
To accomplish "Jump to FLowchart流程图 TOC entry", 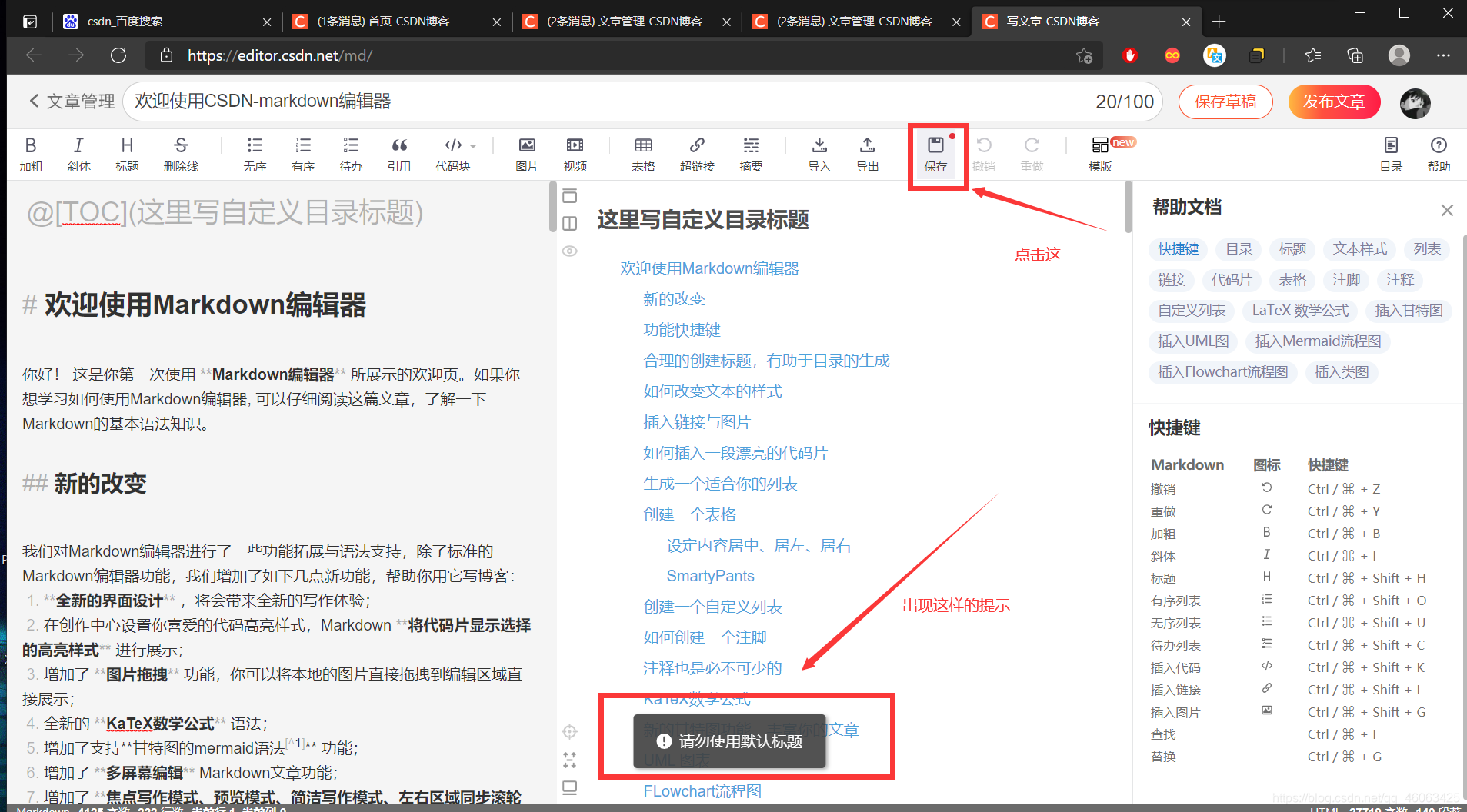I will pos(702,791).
